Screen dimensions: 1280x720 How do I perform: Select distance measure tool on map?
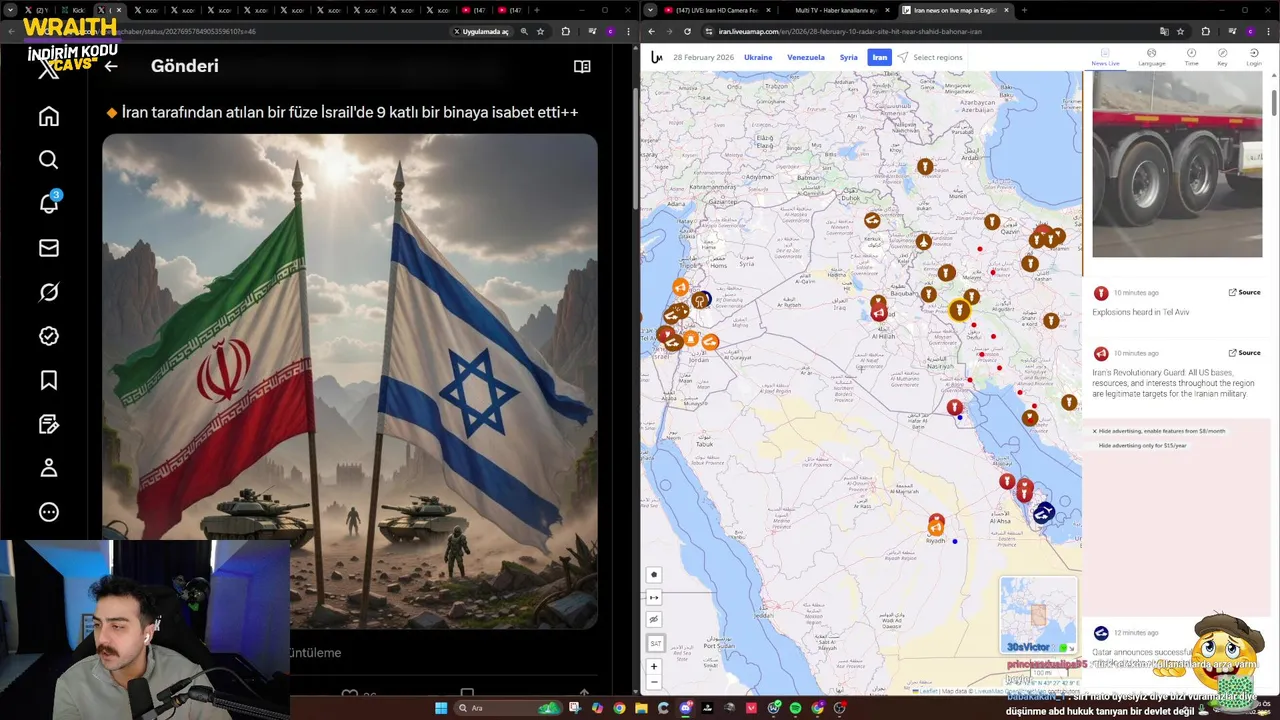[x=654, y=597]
